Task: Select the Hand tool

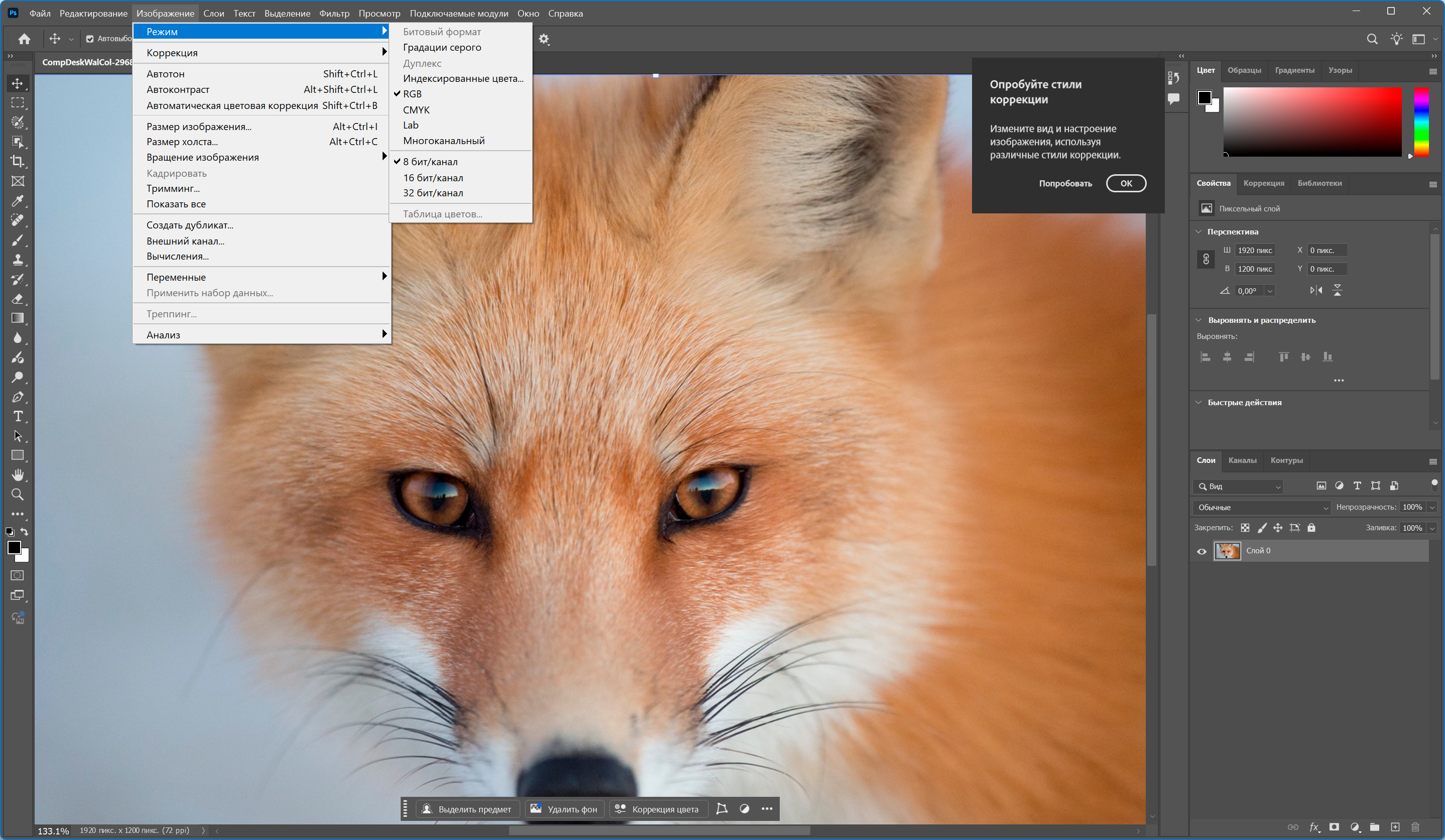Action: pos(18,475)
